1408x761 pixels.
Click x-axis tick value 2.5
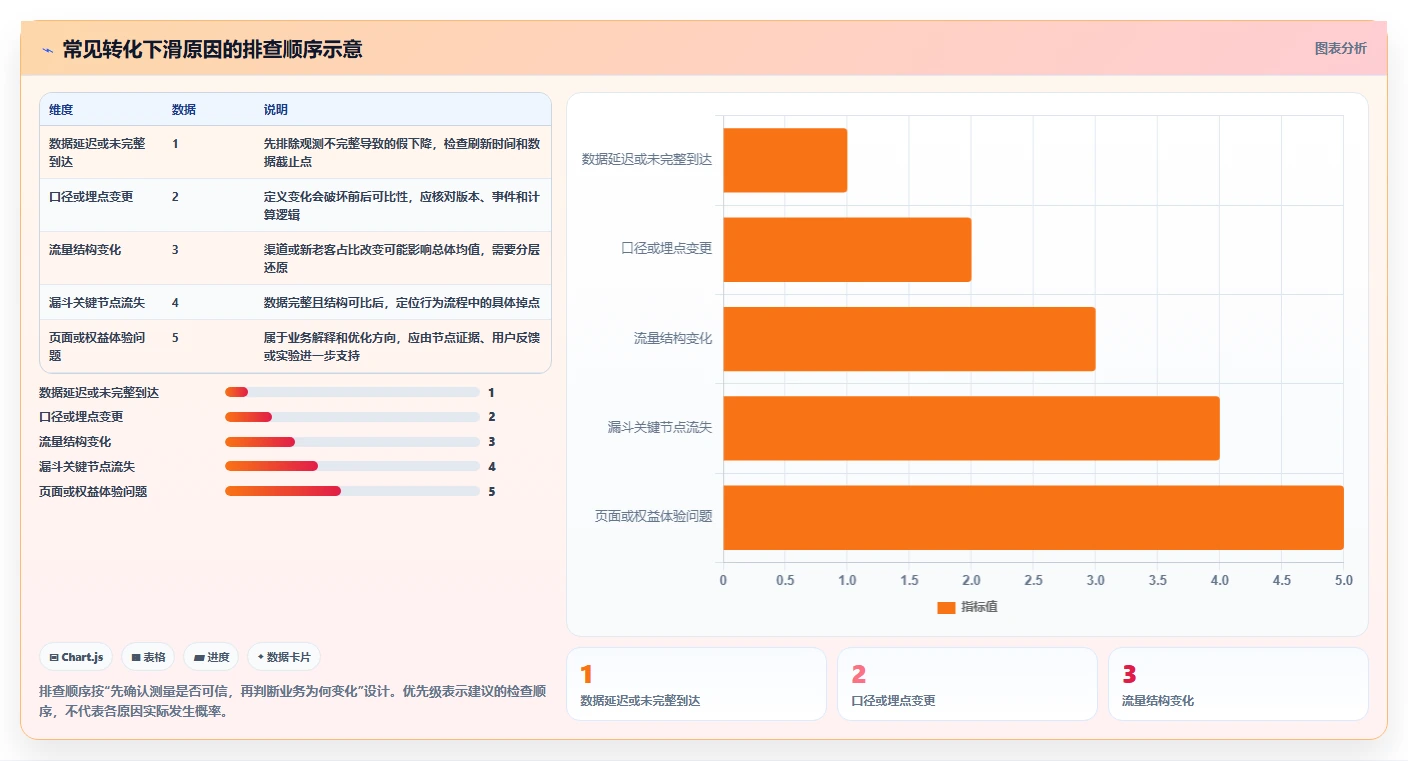(1033, 580)
